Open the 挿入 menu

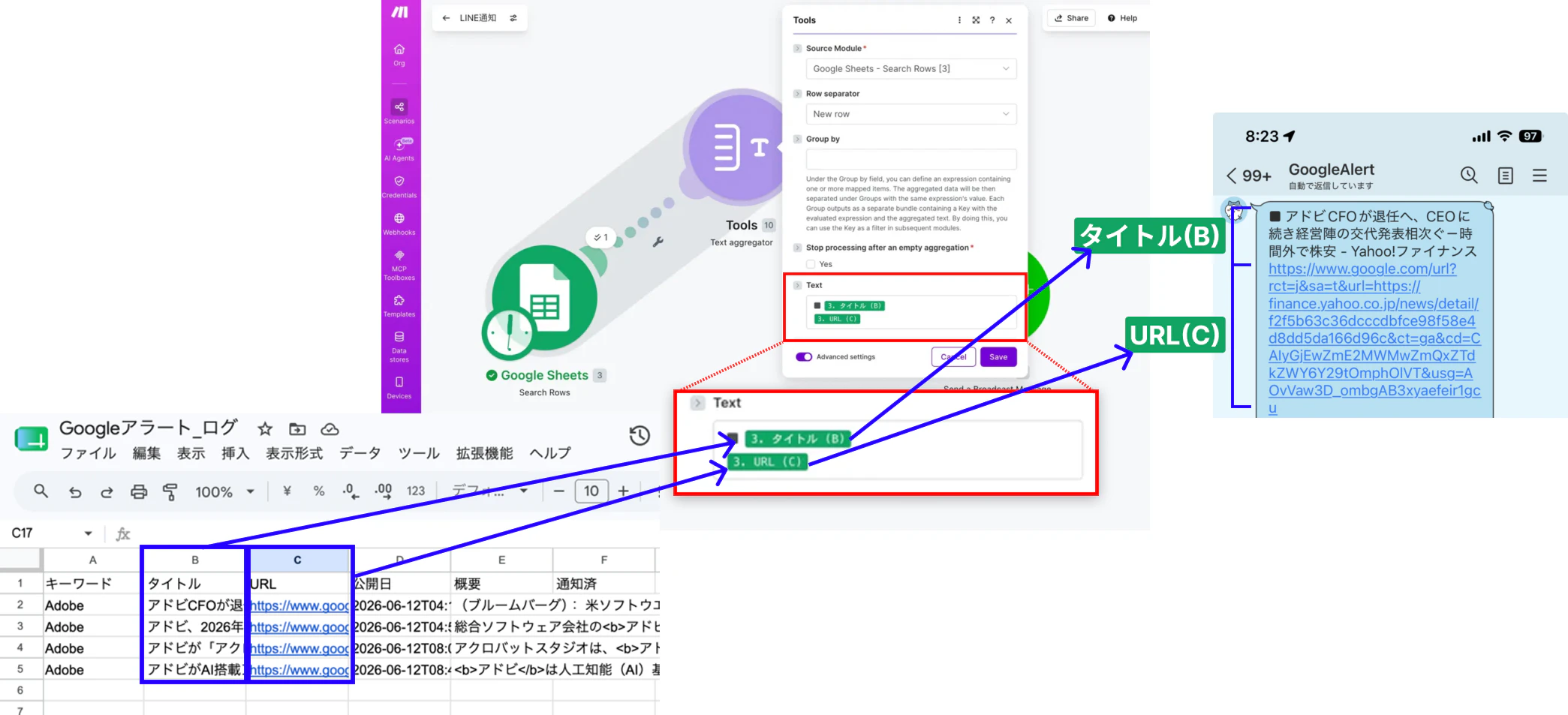pyautogui.click(x=235, y=453)
